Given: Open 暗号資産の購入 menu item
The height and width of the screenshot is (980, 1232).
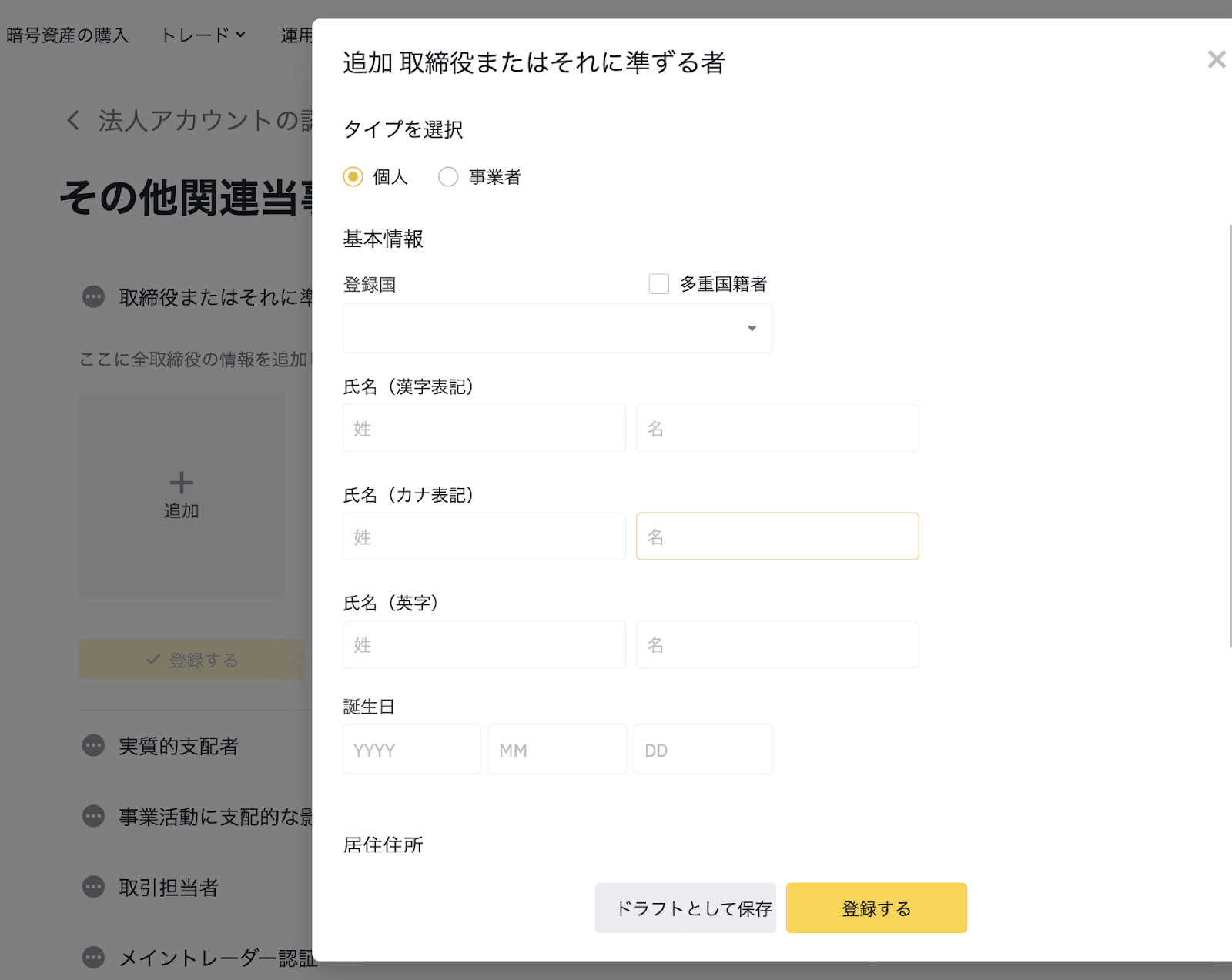Looking at the screenshot, I should click(68, 35).
